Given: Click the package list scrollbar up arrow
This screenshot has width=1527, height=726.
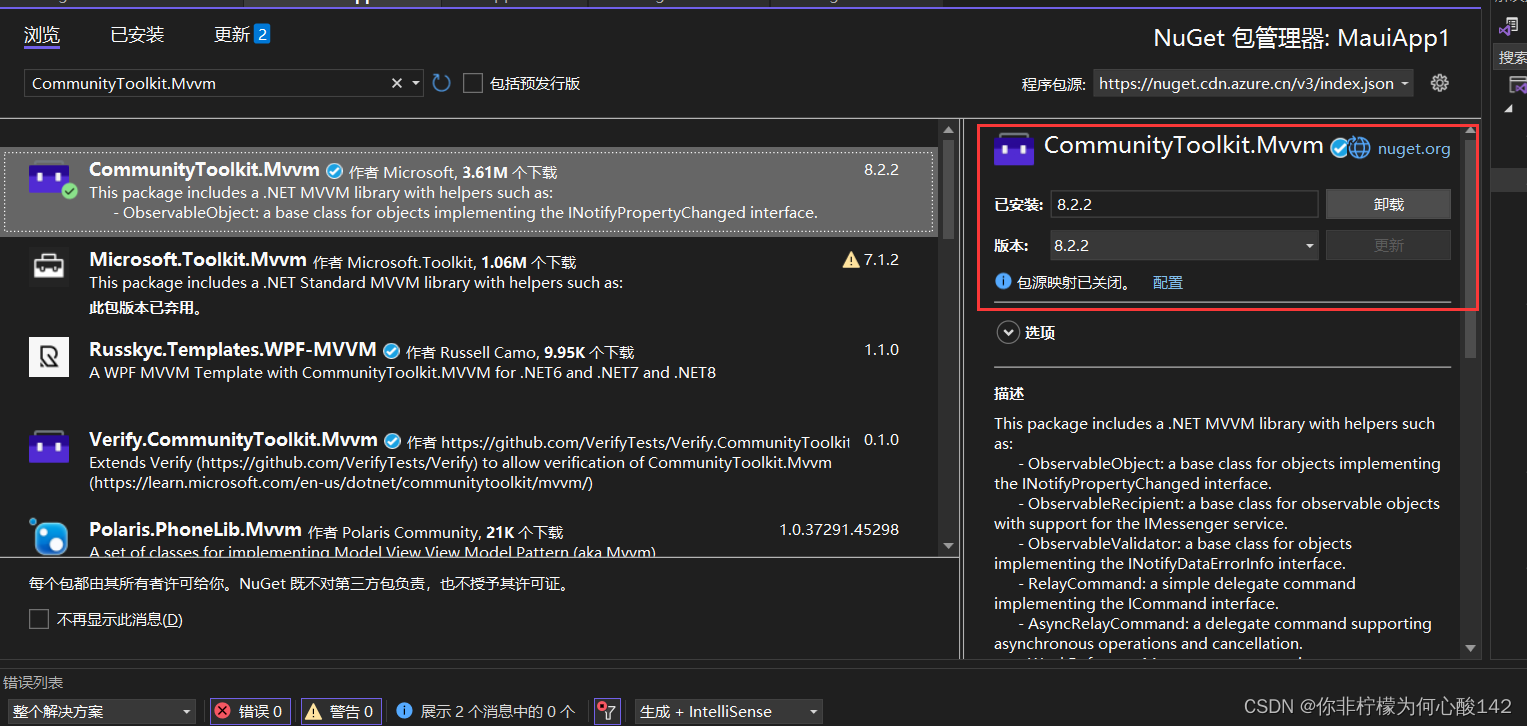Looking at the screenshot, I should (949, 130).
